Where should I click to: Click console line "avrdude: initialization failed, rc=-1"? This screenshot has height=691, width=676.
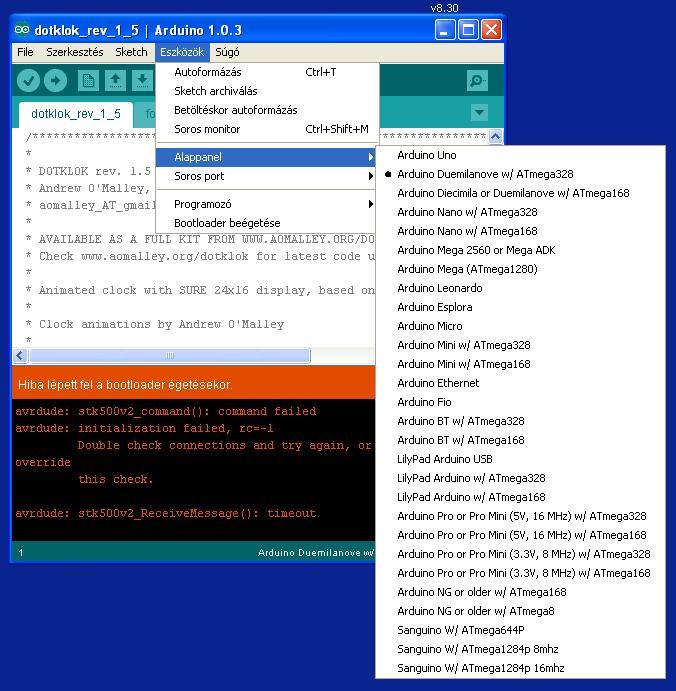tap(144, 428)
